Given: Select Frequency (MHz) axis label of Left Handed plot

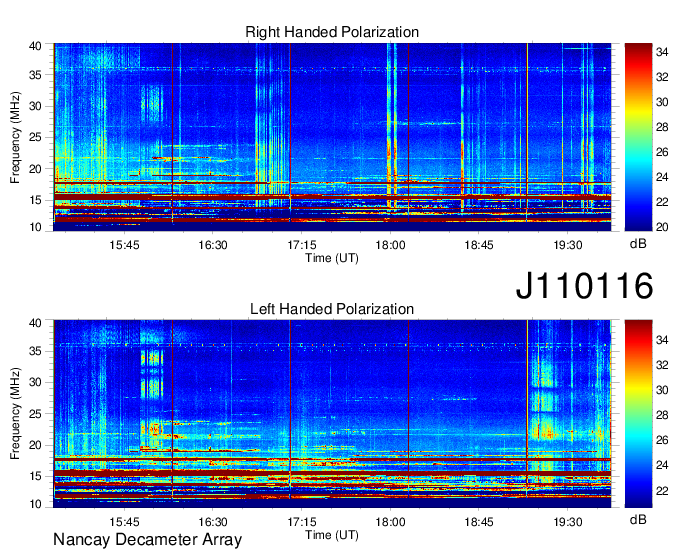Looking at the screenshot, I should coord(15,414).
